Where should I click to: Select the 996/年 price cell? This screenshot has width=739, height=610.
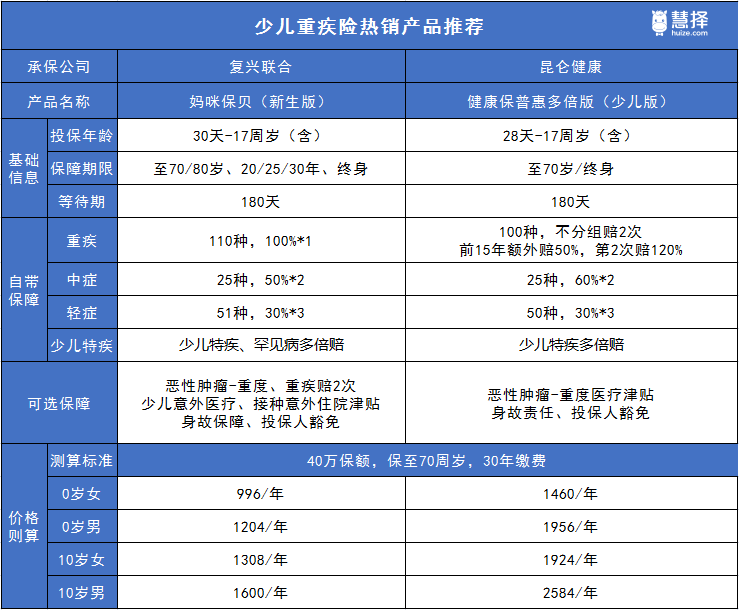click(x=261, y=494)
